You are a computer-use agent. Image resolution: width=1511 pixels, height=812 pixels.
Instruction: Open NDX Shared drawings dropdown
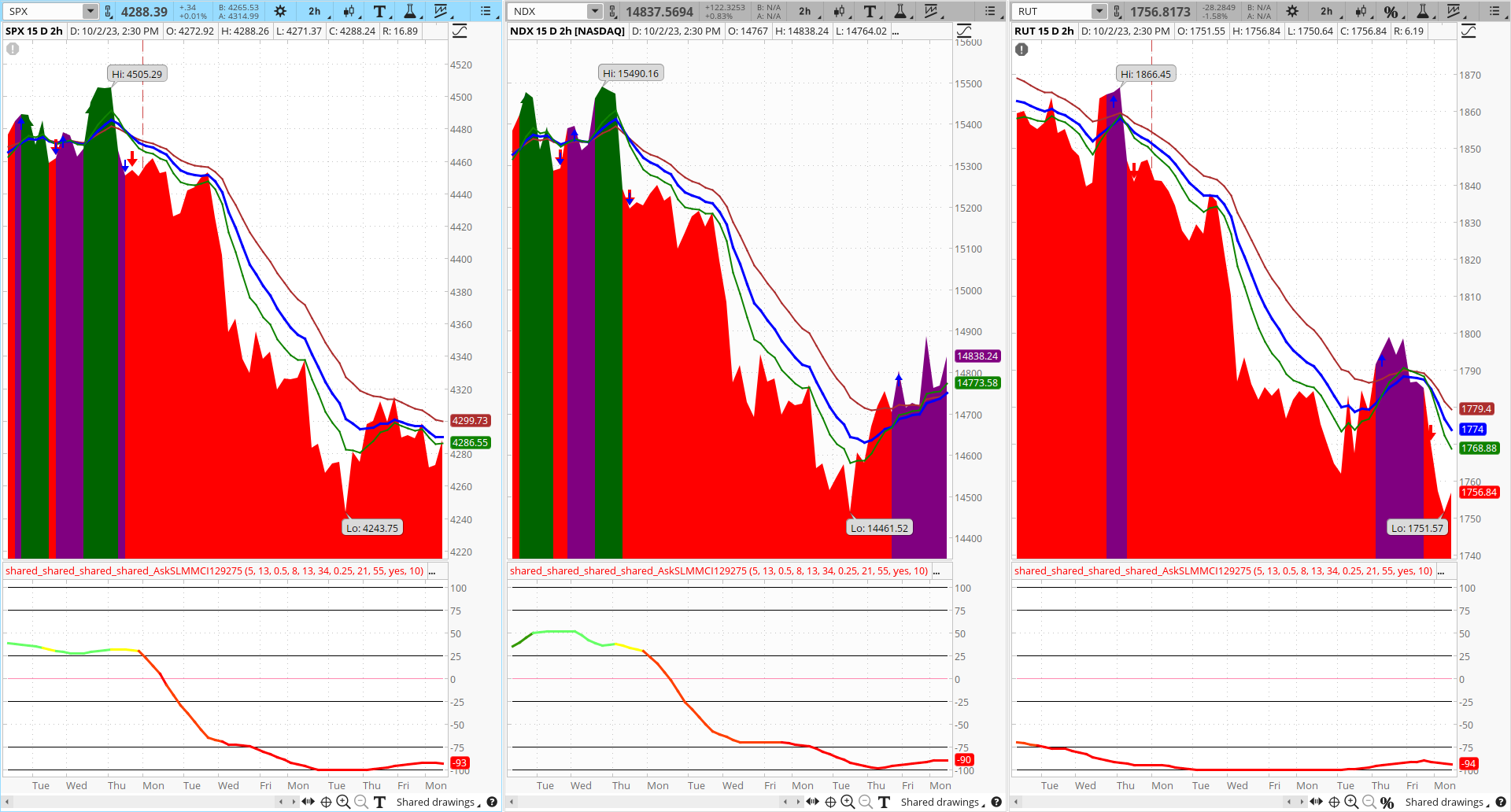(x=942, y=802)
